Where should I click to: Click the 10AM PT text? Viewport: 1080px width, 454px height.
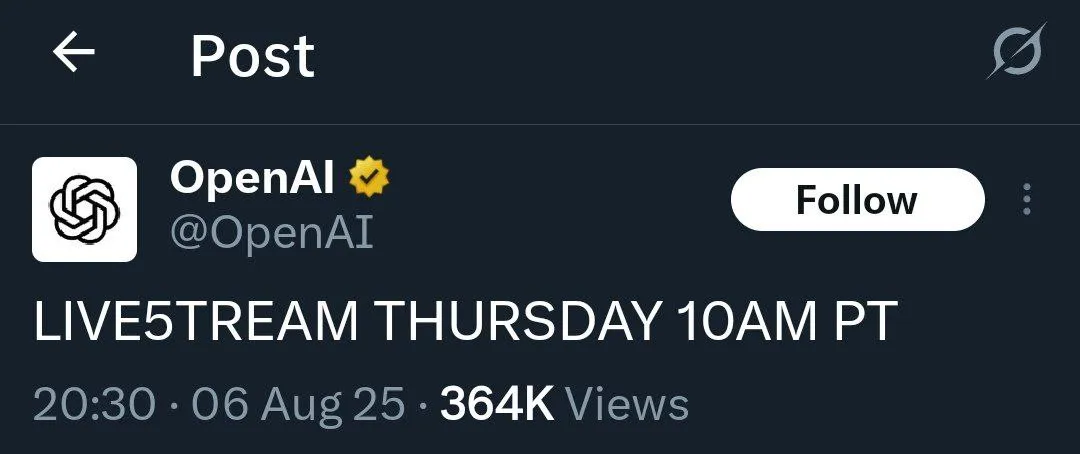787,322
